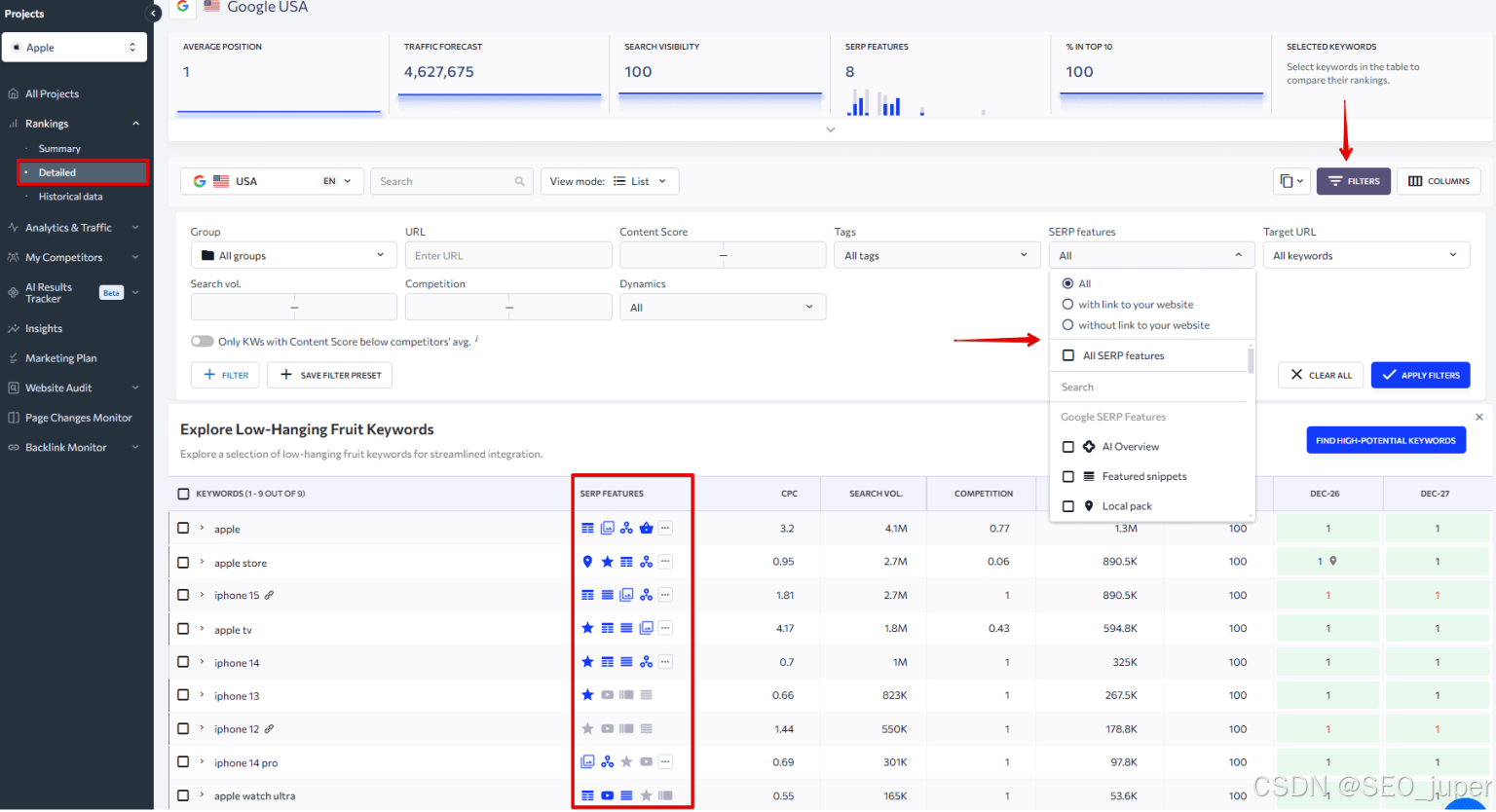Viewport: 1496px width, 812px height.
Task: Select 'without link to your website' option
Action: [x=1067, y=325]
